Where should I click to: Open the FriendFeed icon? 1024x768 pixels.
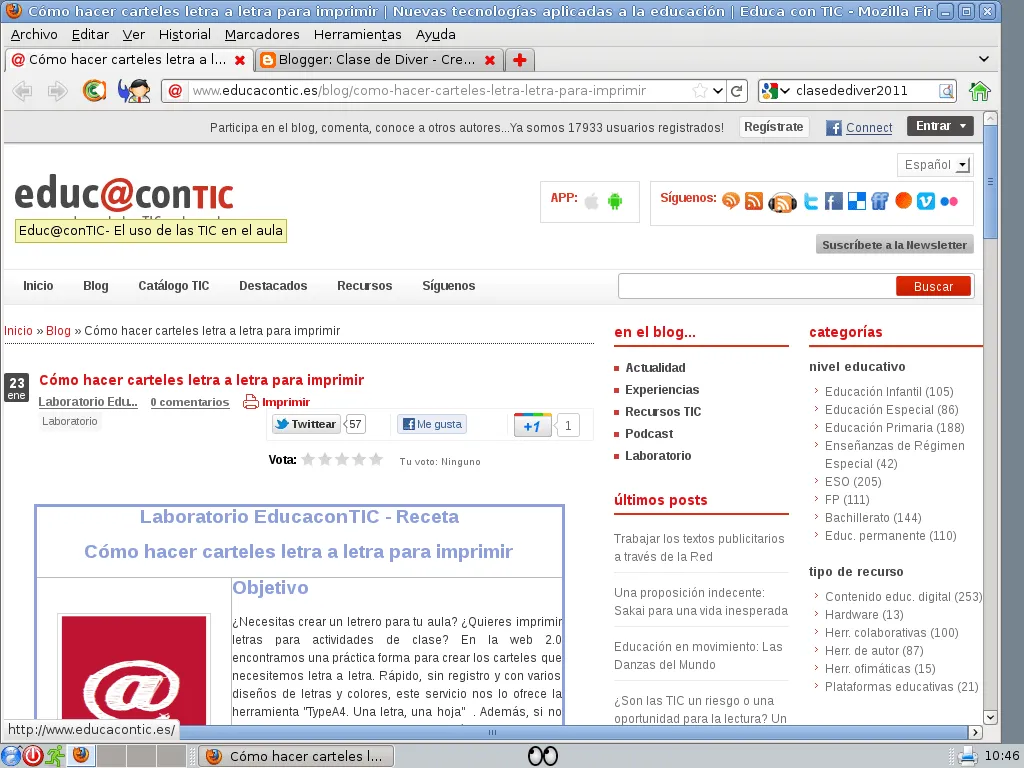[880, 201]
